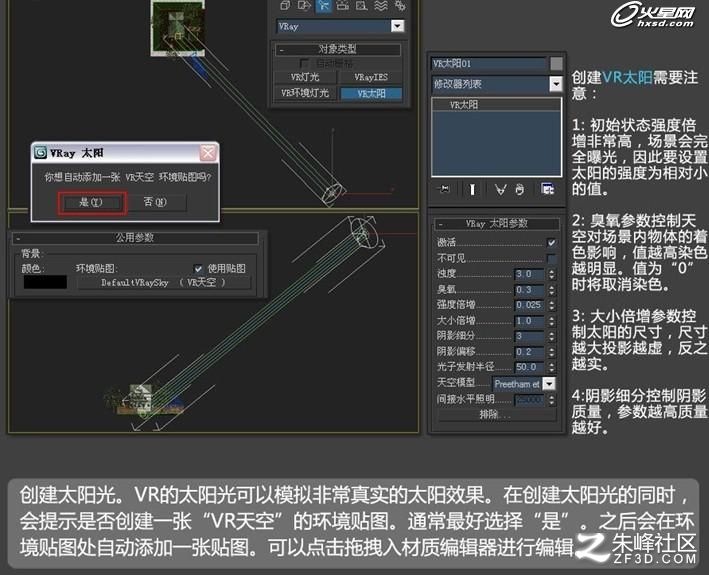Click the 排除... button
709x575 pixels.
[496, 415]
